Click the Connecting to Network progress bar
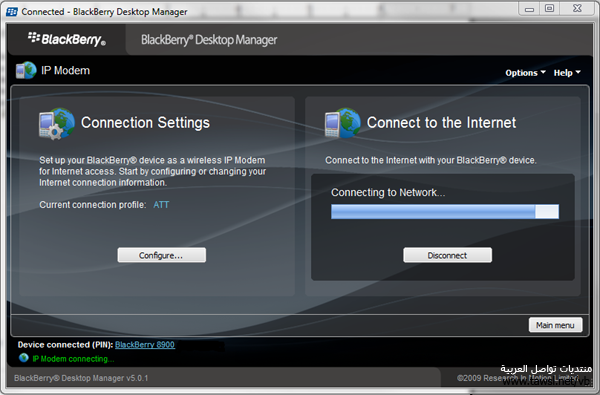The width and height of the screenshot is (600, 395). [x=445, y=211]
